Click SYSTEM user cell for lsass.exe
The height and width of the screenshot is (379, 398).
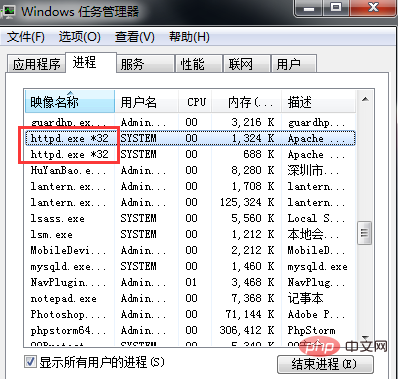[138, 218]
